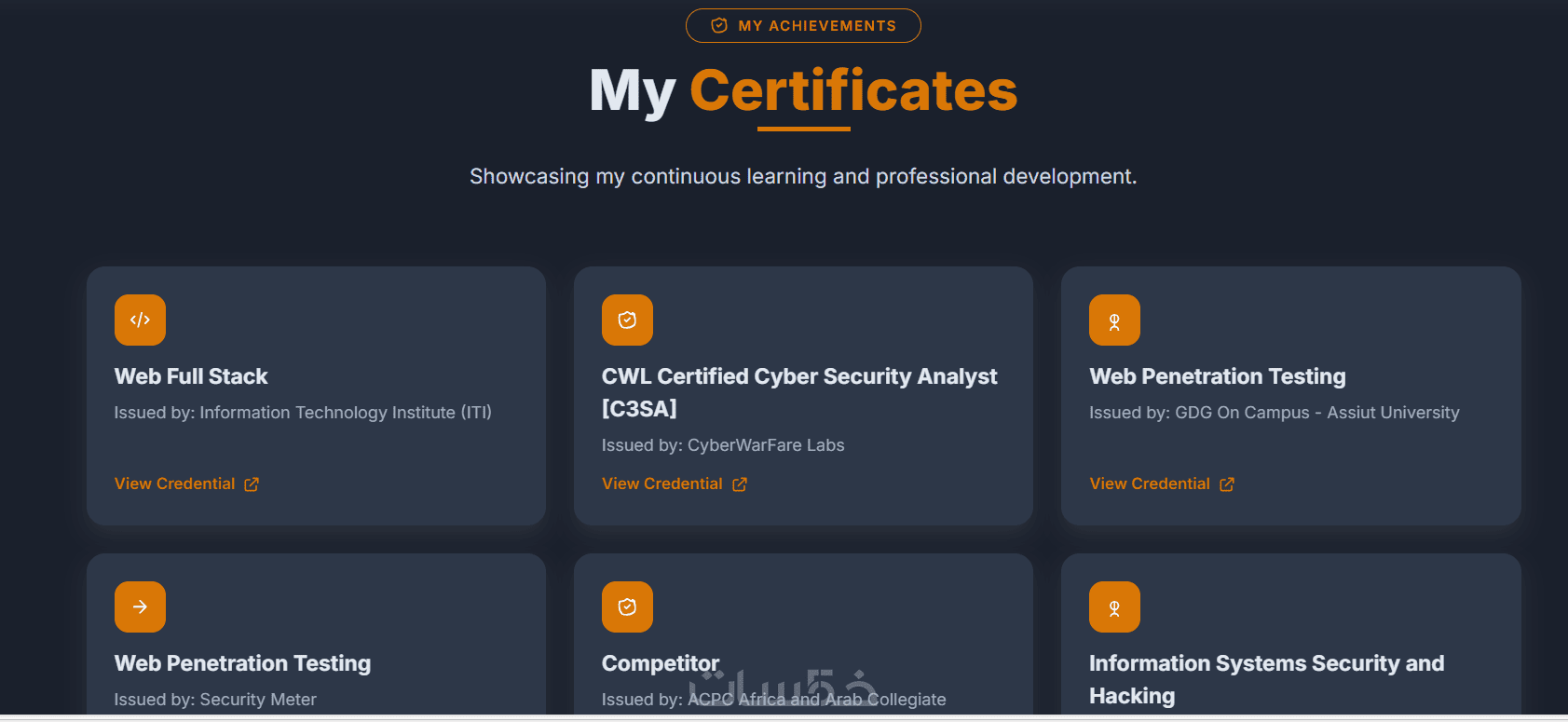Select the "Information Systems Security and Hacking" title
This screenshot has height=722, width=1568.
point(1267,679)
